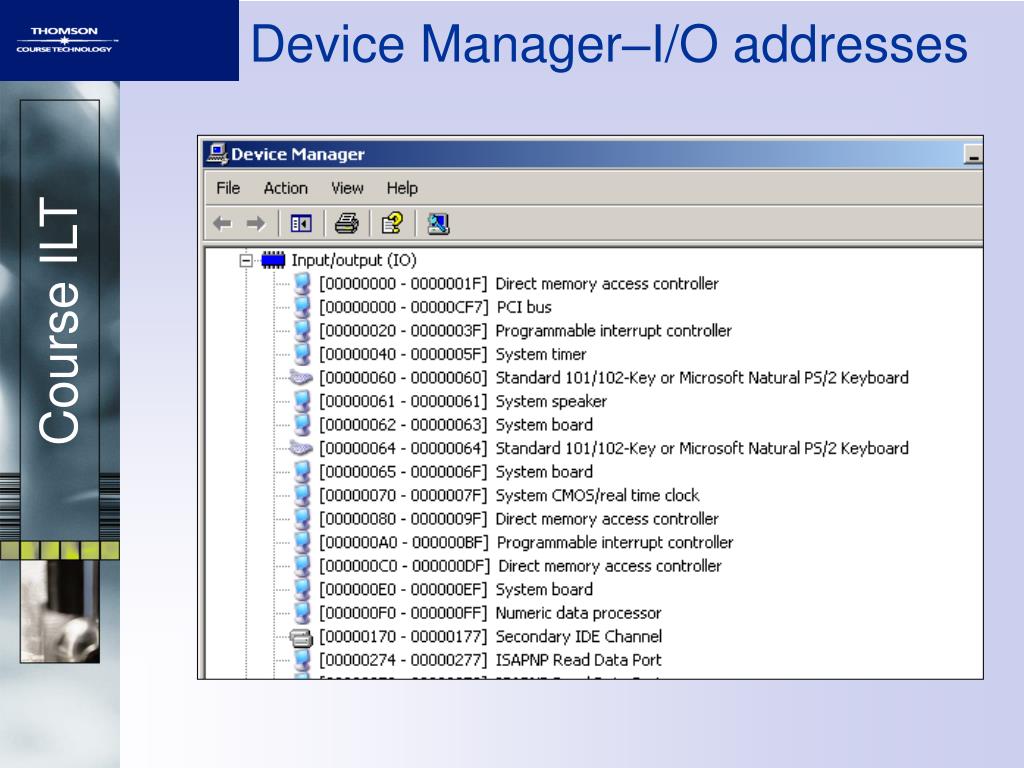
Task: Select ISAPNP Read Data Port at 00000274
Action: 490,660
